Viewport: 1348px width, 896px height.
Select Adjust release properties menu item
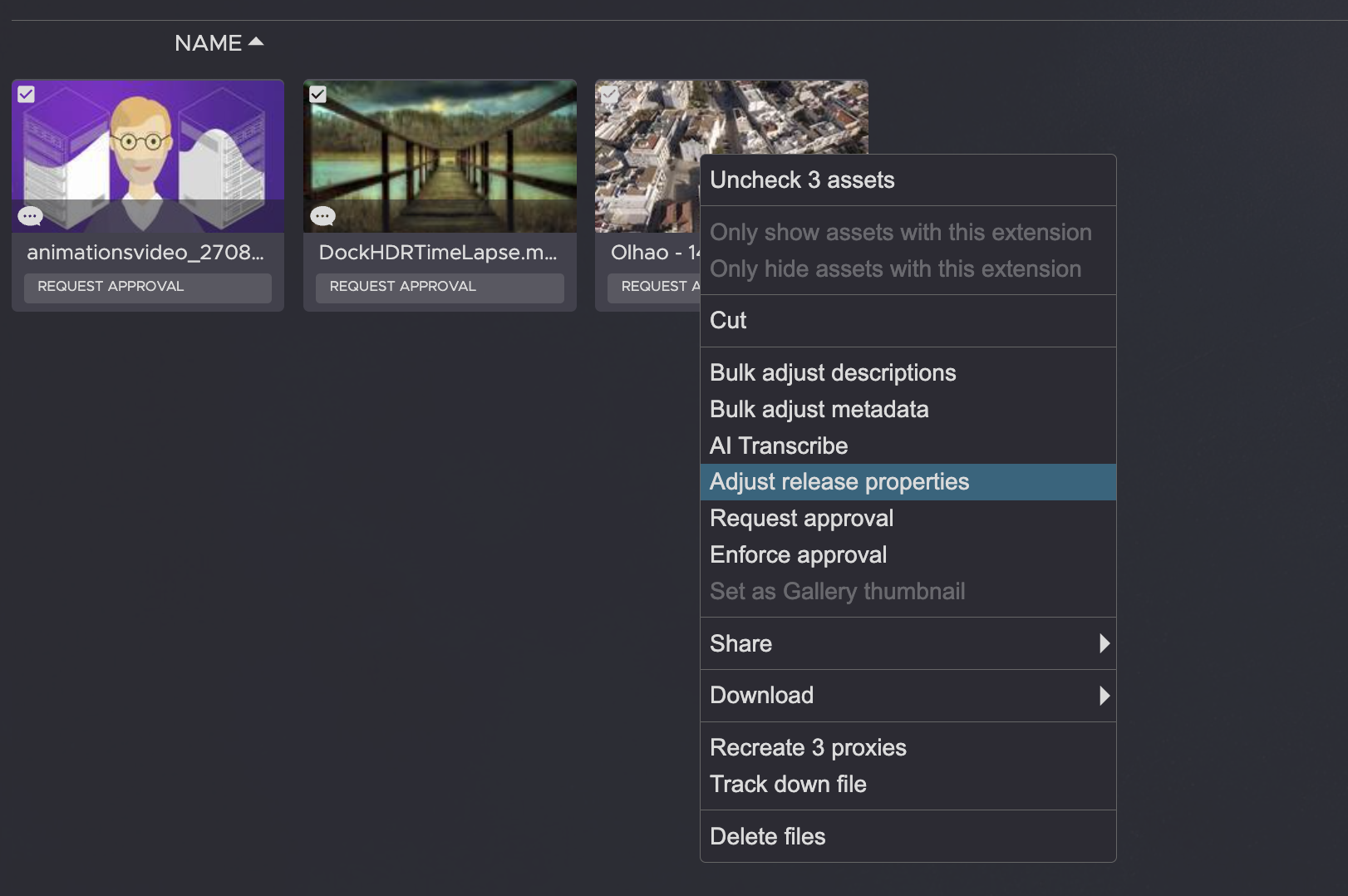click(839, 482)
